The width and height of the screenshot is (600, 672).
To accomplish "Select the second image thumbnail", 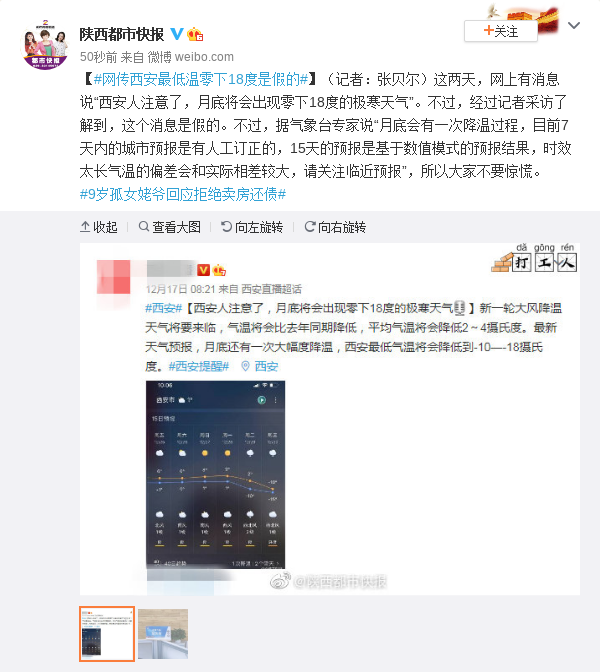I will [x=163, y=634].
